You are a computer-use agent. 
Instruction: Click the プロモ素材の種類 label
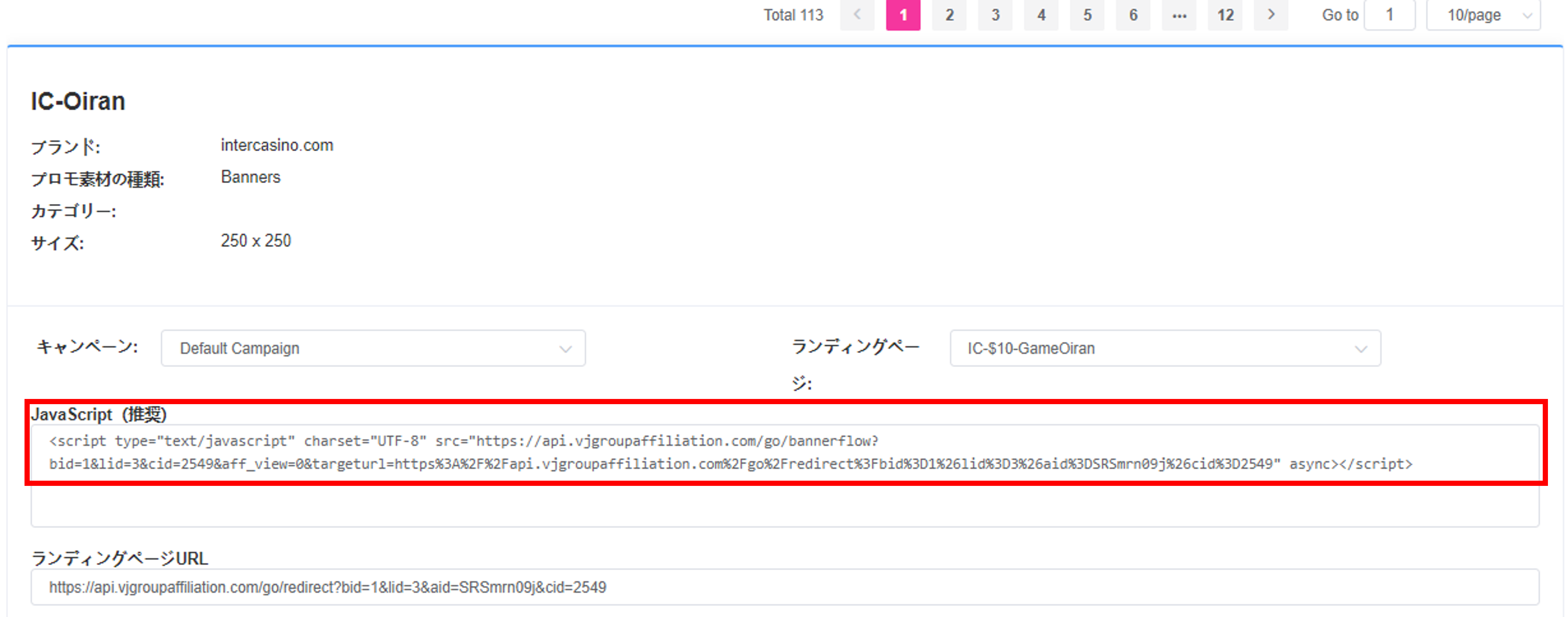click(x=97, y=179)
